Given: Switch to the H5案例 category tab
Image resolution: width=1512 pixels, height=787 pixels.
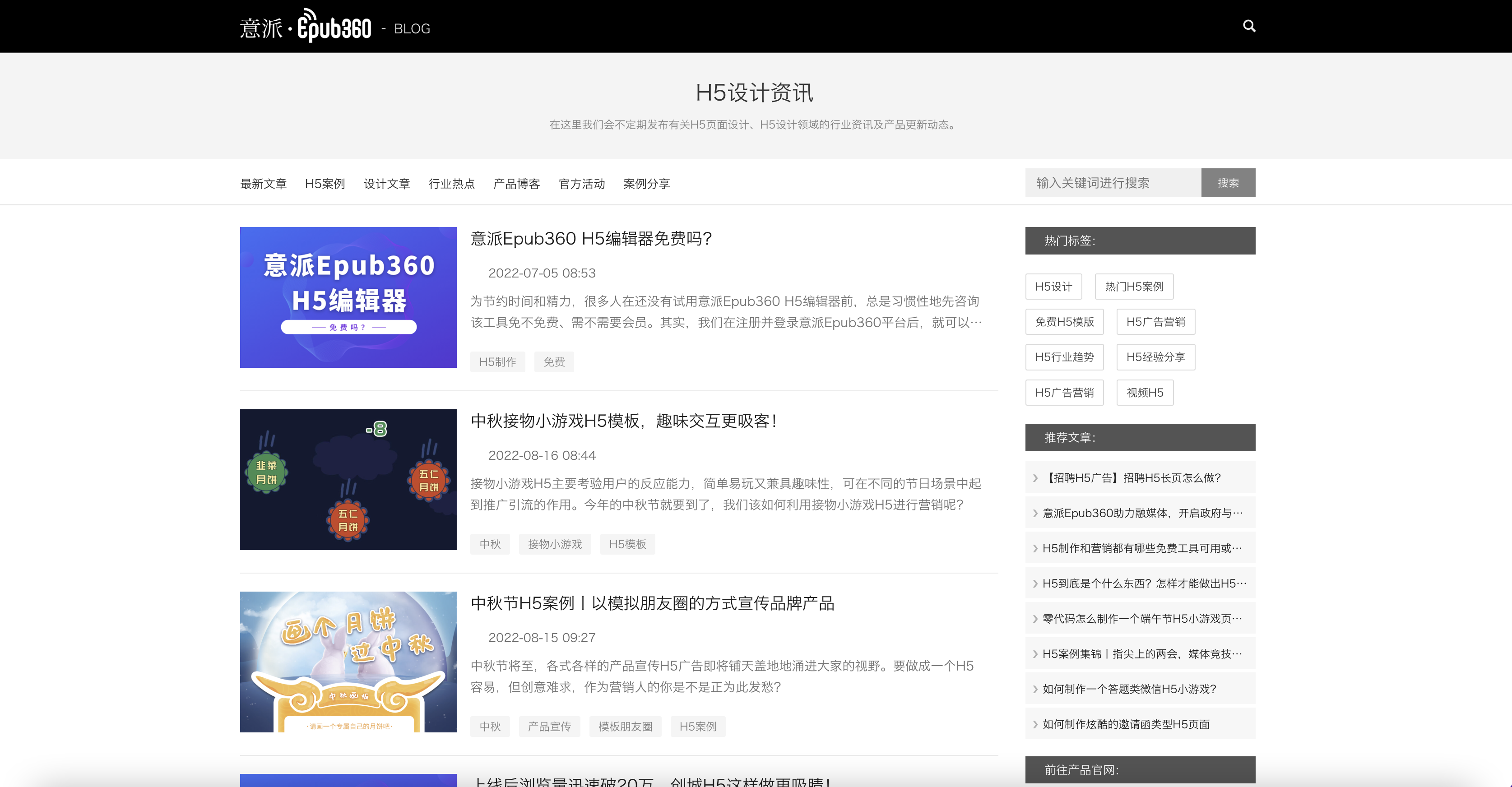Looking at the screenshot, I should (x=325, y=184).
